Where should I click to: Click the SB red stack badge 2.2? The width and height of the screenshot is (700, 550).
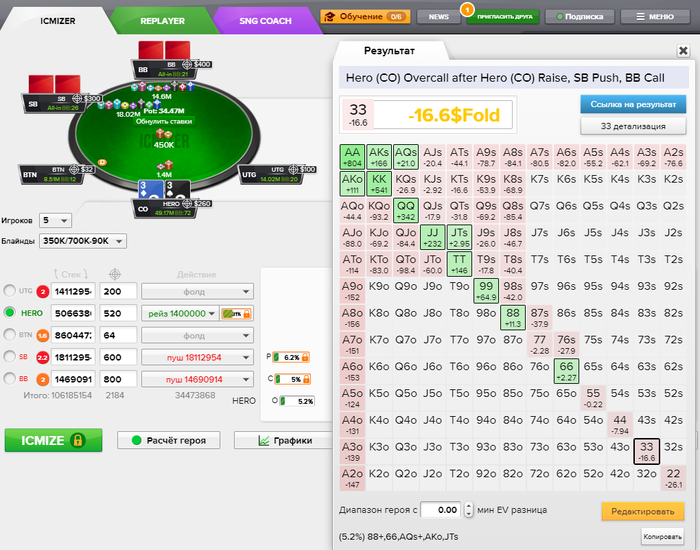[x=42, y=357]
